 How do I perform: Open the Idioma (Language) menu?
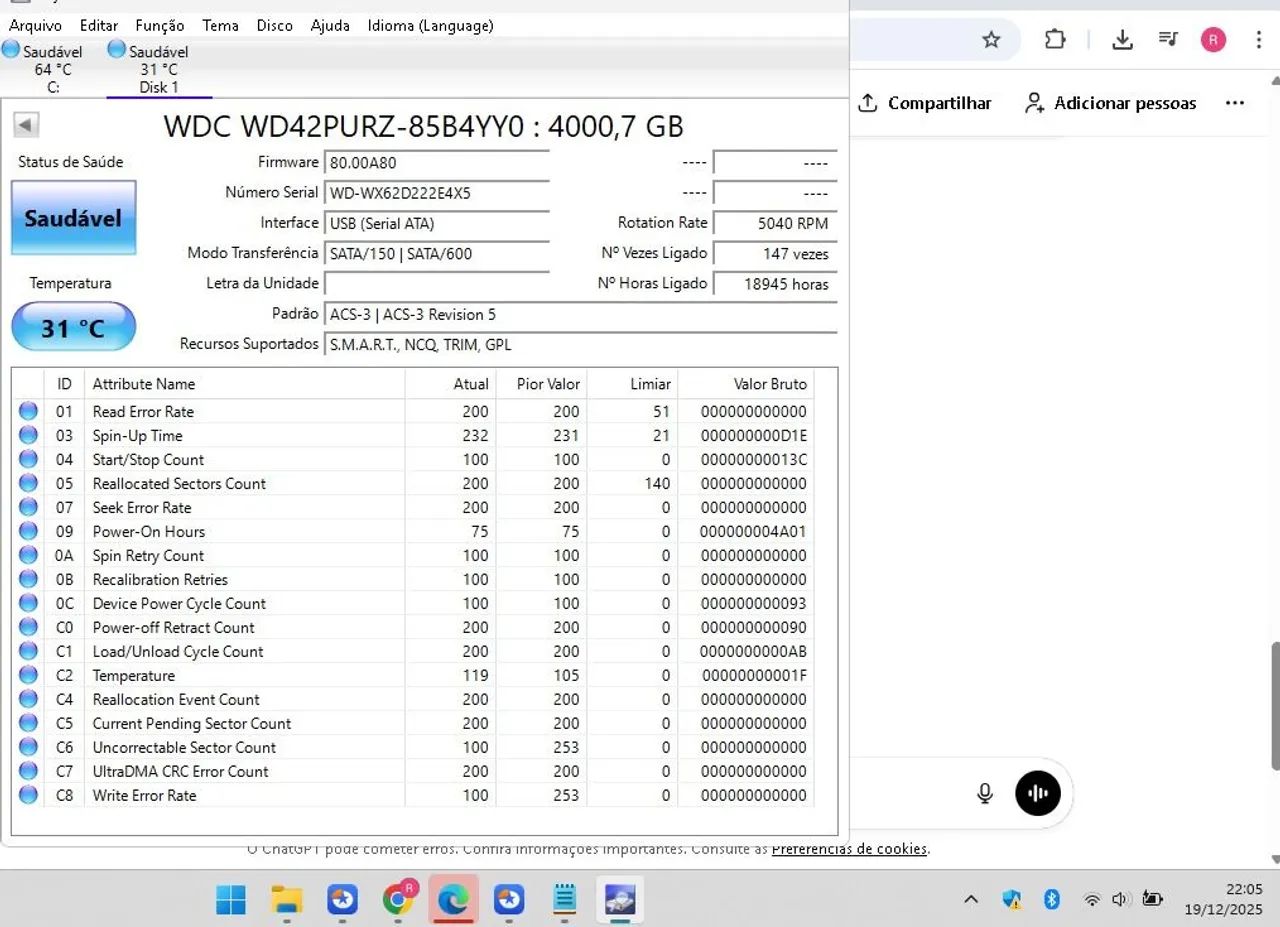pyautogui.click(x=430, y=25)
